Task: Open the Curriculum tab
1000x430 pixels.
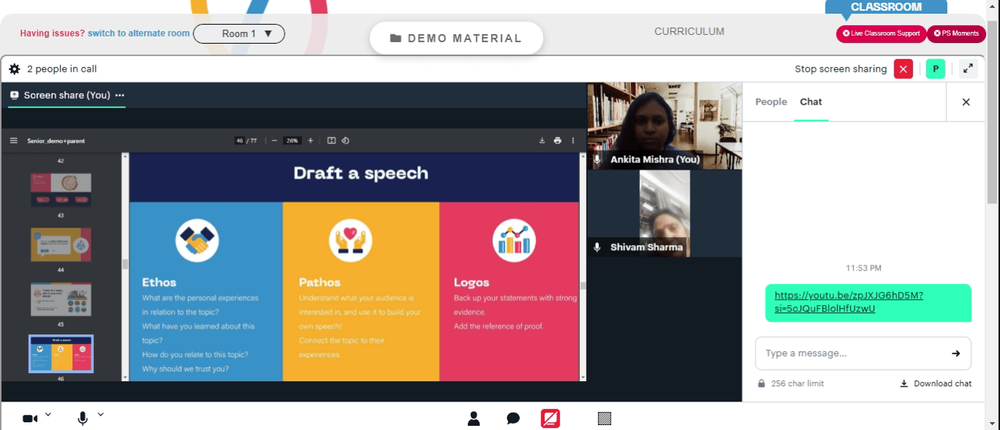Action: 689,32
